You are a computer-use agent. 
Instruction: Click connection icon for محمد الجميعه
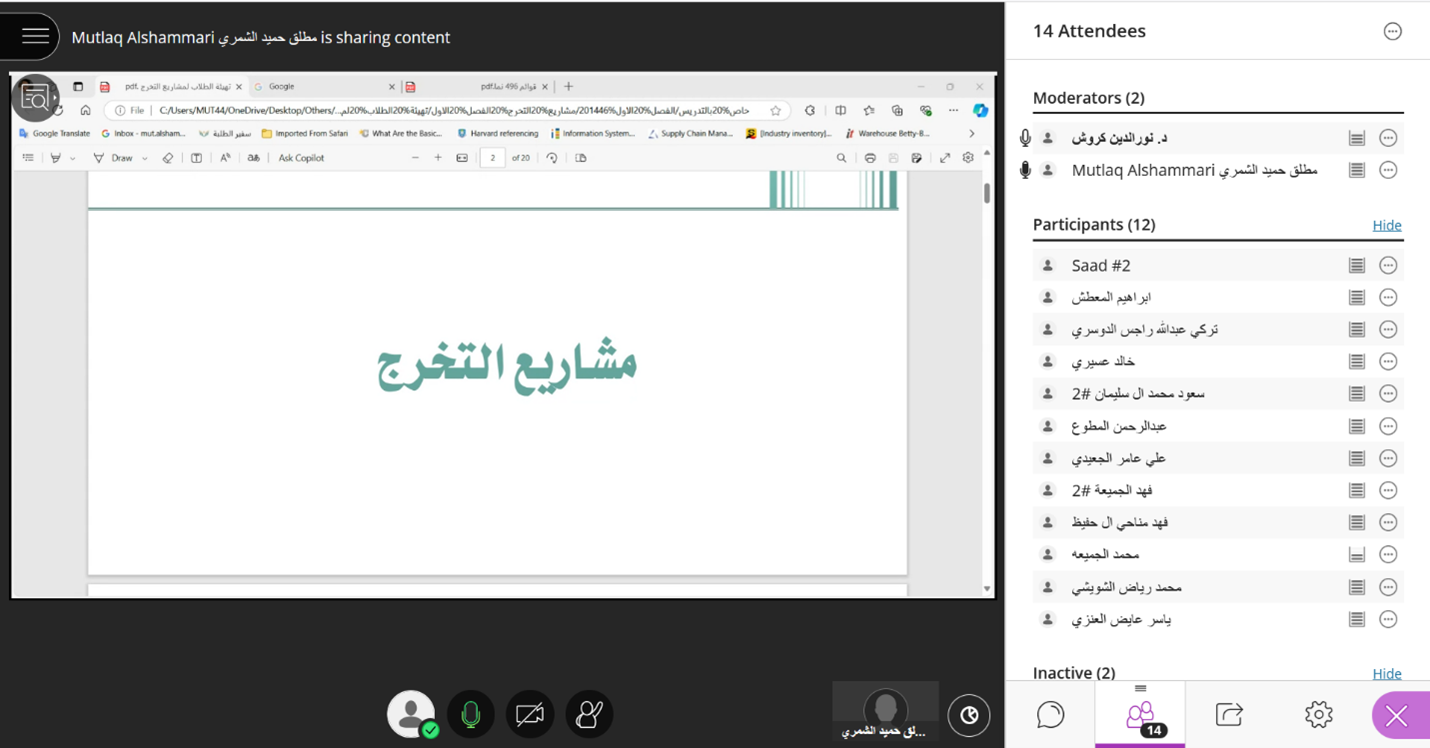click(x=1356, y=555)
